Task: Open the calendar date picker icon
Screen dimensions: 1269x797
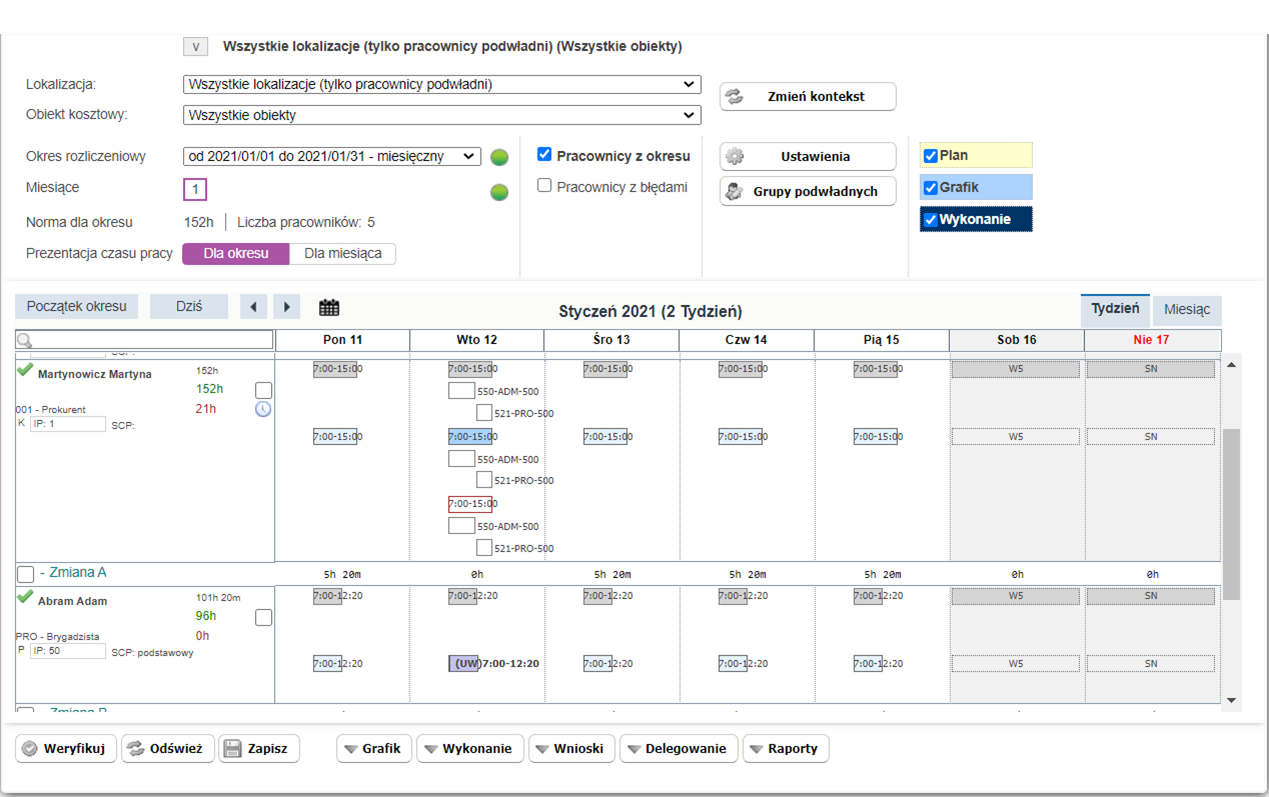Action: 329,307
